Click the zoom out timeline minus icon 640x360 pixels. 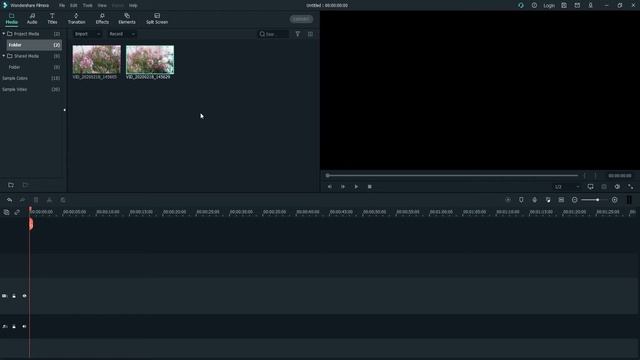tap(575, 200)
